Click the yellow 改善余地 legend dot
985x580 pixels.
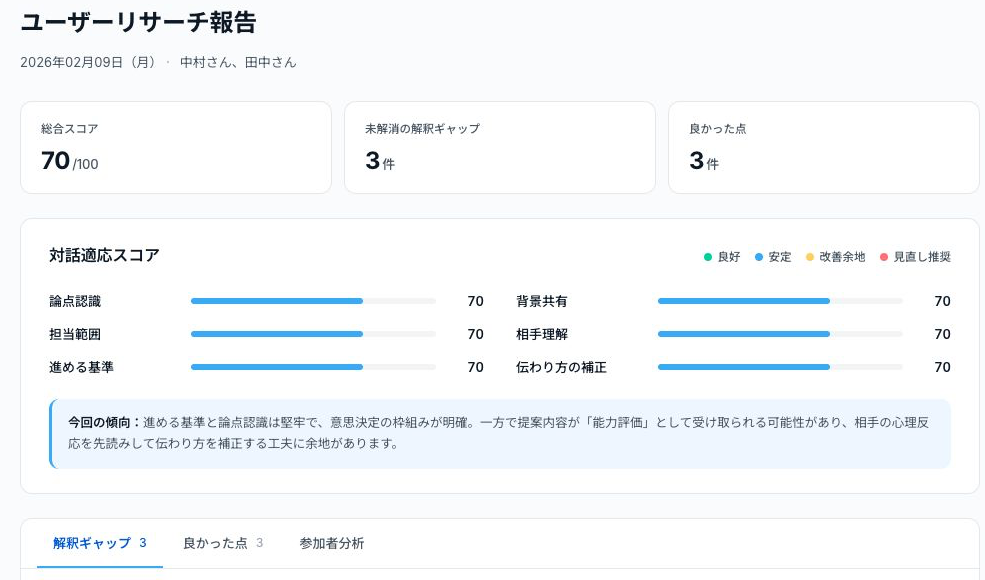[x=810, y=257]
